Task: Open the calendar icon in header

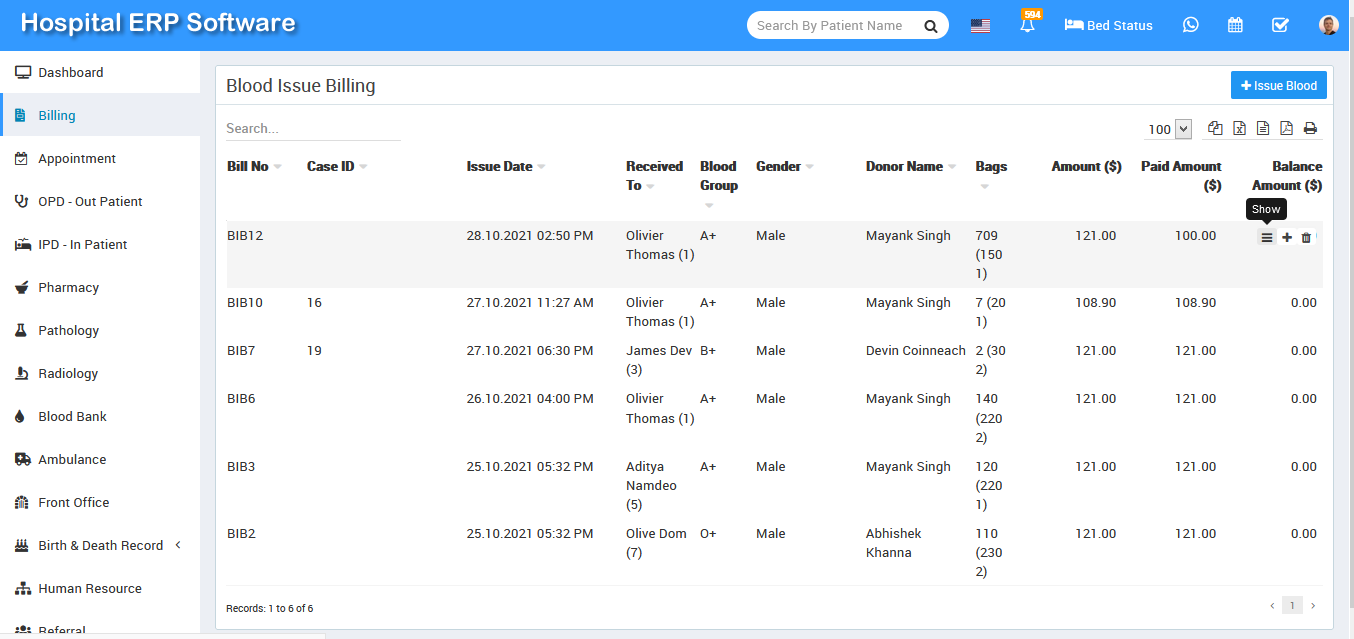Action: point(1235,26)
